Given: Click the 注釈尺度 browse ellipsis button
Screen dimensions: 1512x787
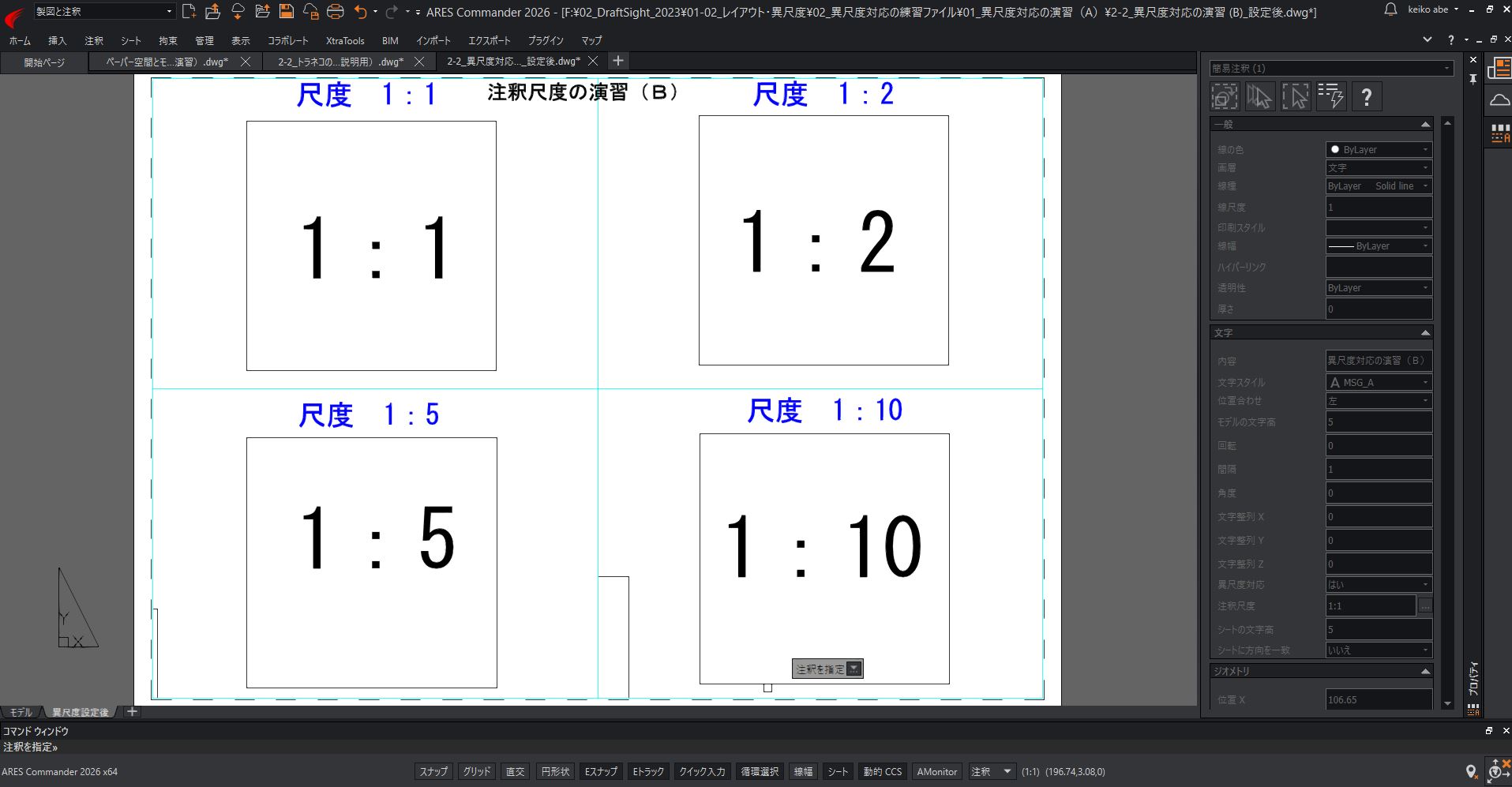Looking at the screenshot, I should tap(1425, 606).
